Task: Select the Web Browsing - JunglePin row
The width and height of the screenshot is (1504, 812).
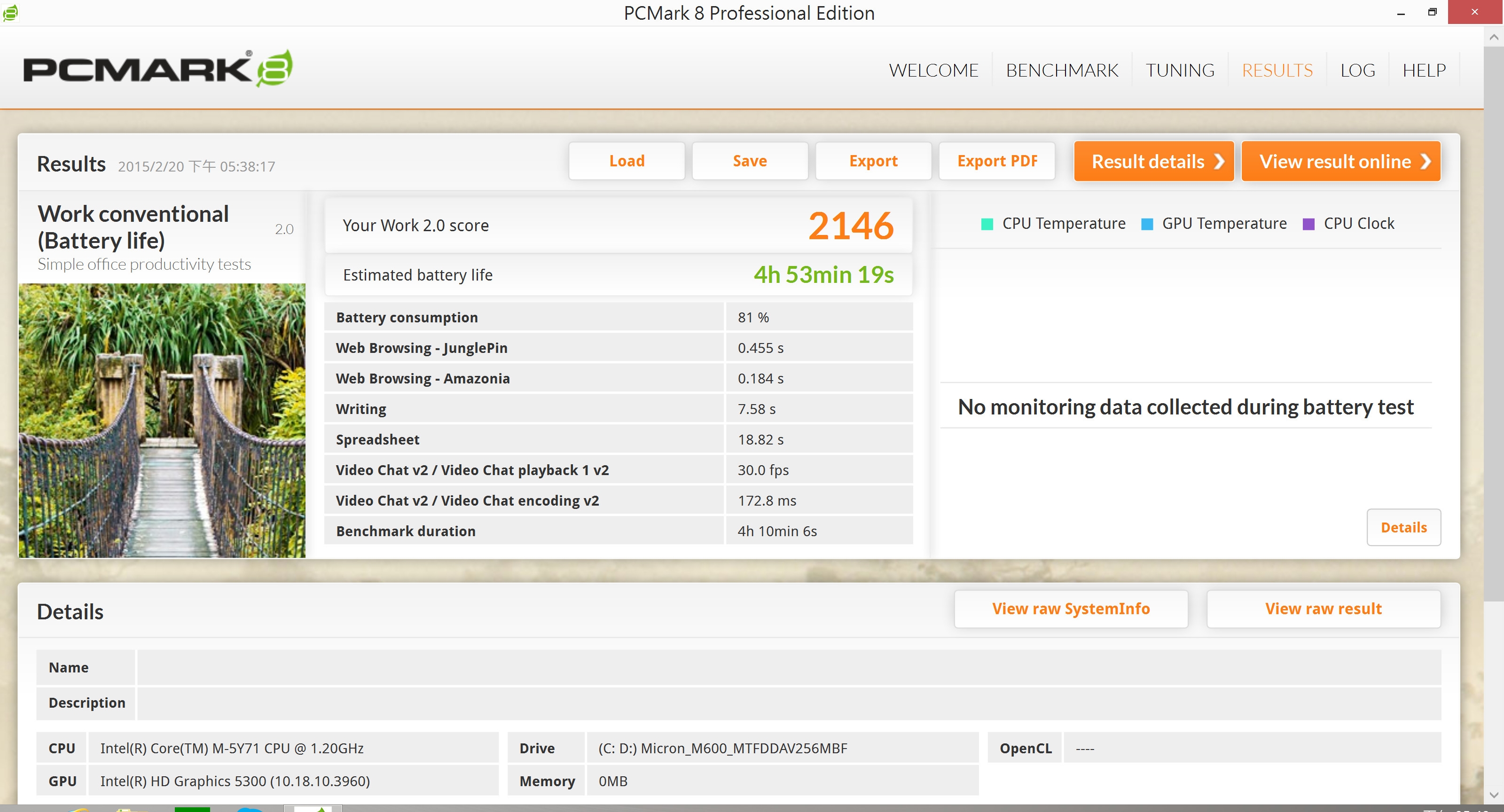Action: click(x=619, y=348)
